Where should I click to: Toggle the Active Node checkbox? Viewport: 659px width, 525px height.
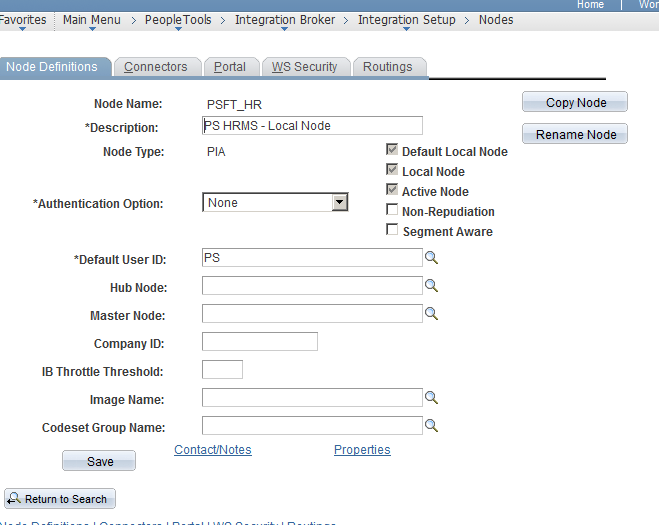(392, 190)
